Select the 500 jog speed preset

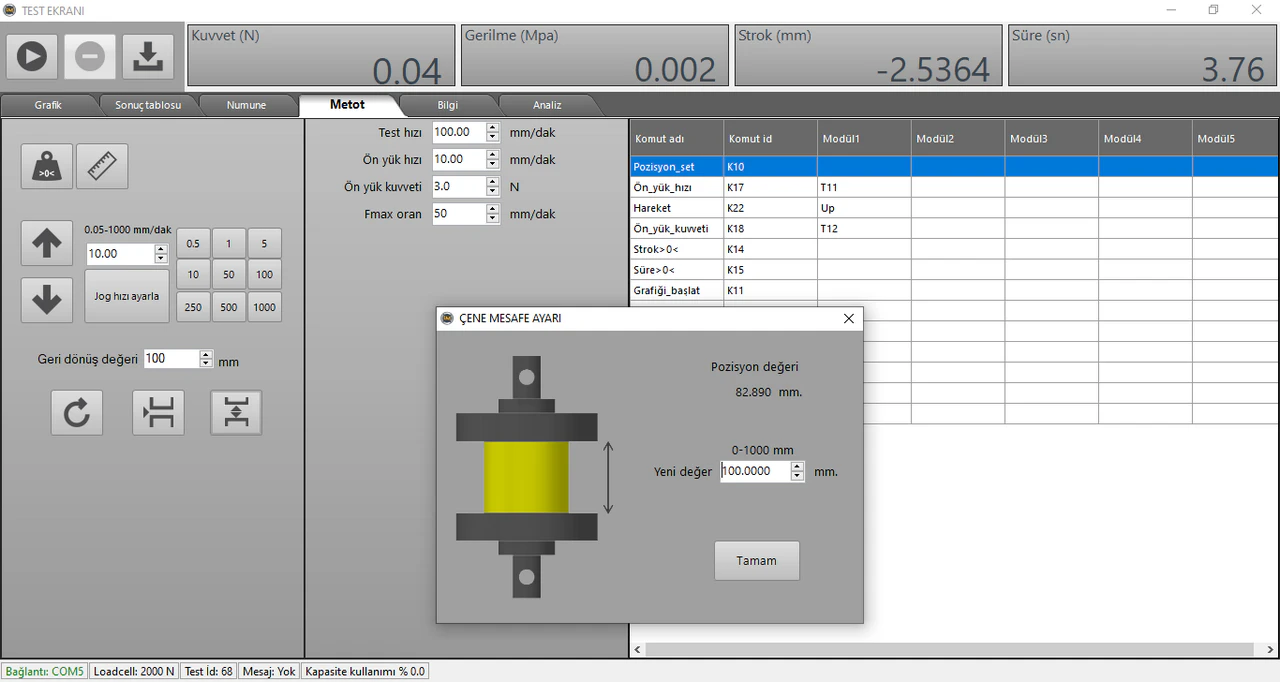click(229, 307)
